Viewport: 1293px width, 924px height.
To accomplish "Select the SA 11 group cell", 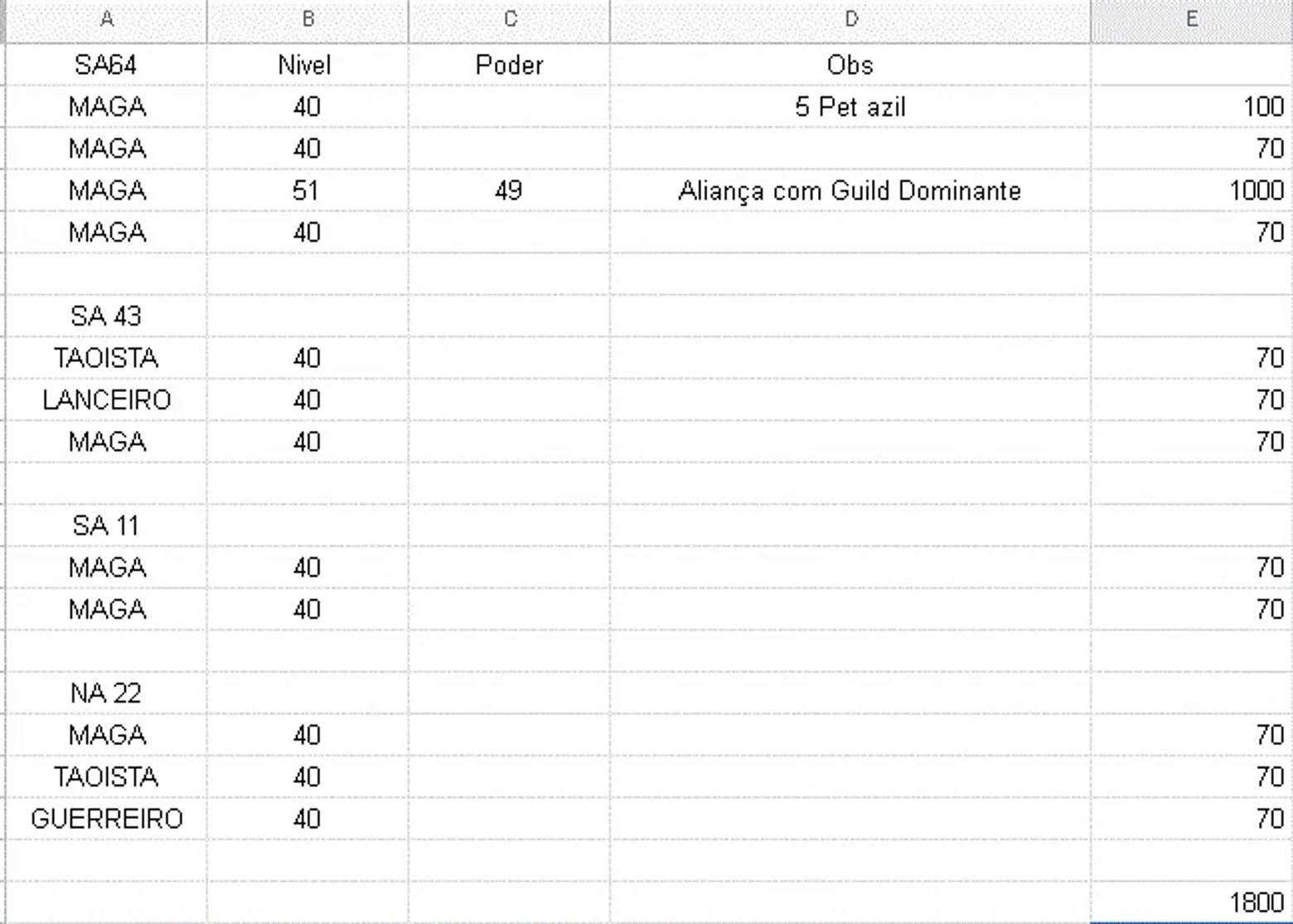I will tap(106, 525).
